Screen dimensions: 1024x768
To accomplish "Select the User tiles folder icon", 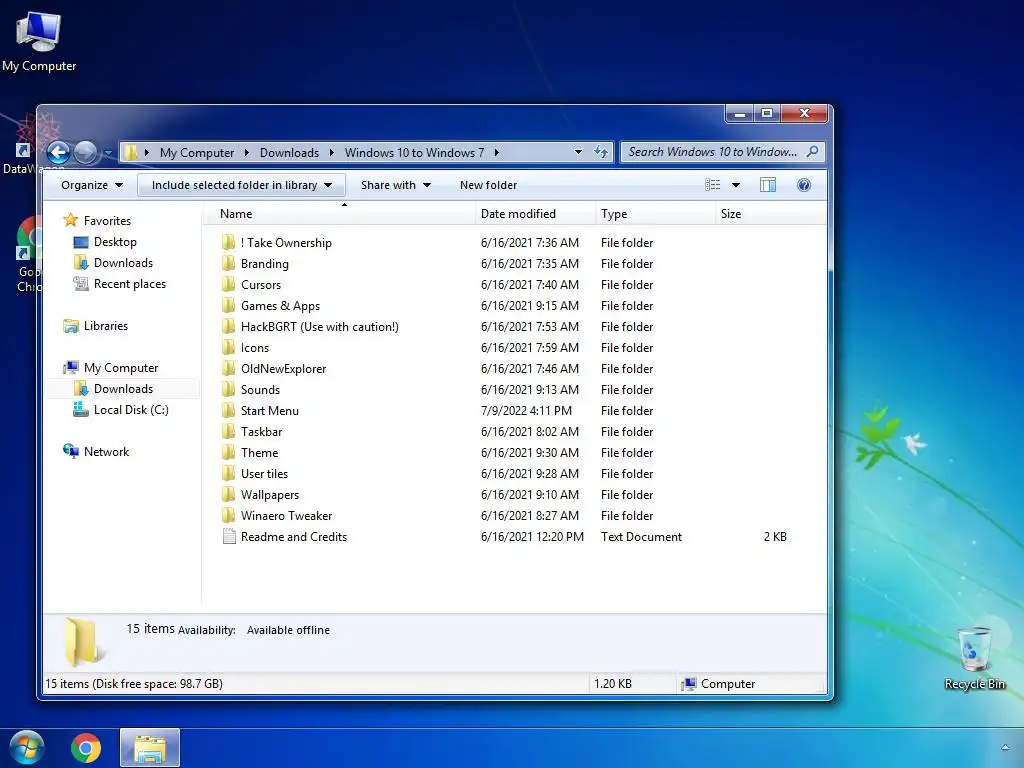I will click(x=228, y=473).
